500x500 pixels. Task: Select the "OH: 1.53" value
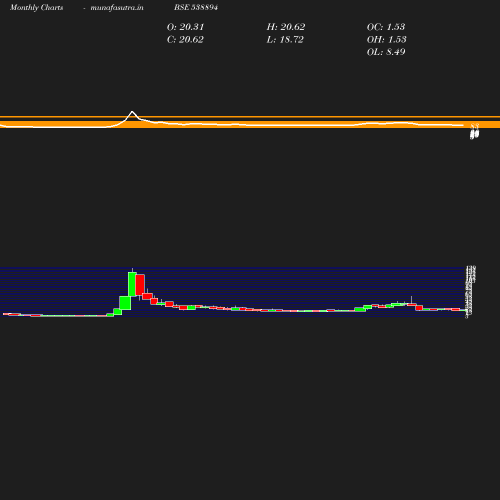point(387,40)
